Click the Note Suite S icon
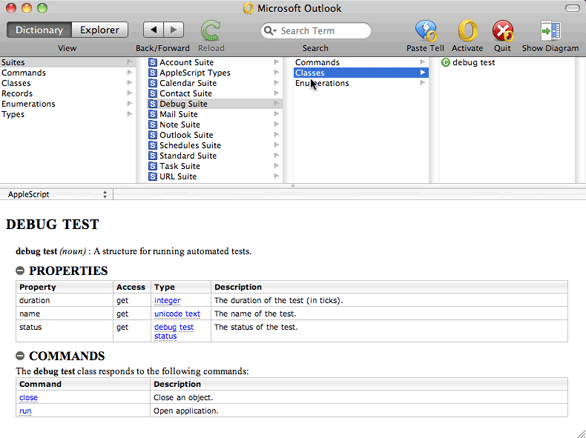The height and width of the screenshot is (438, 586). click(x=152, y=124)
